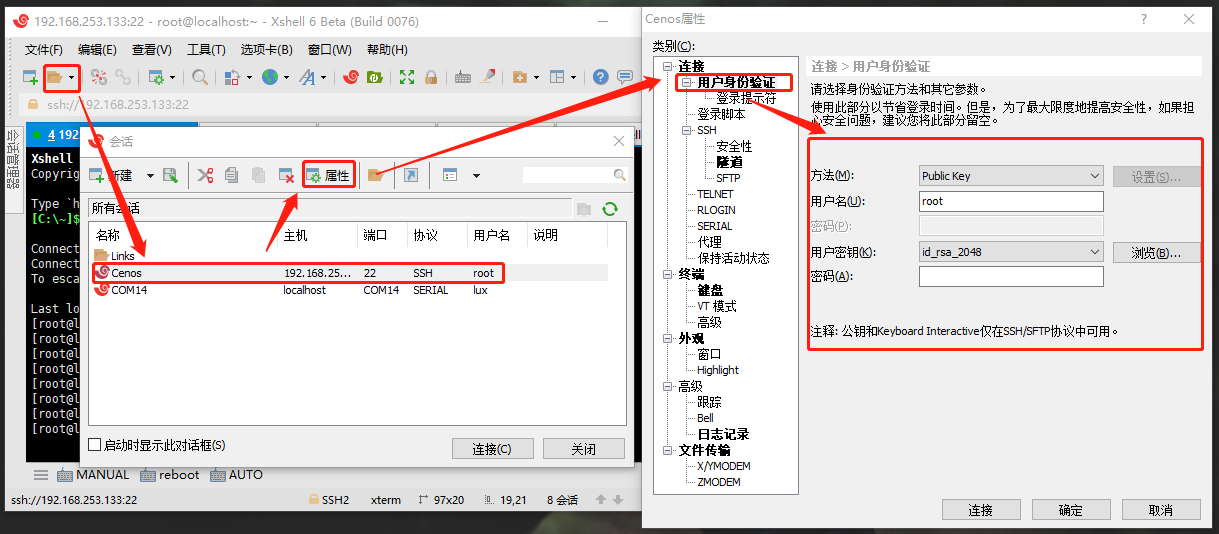Click delete session red X icon
Viewport: 1219px width, 534px height.
tap(286, 175)
